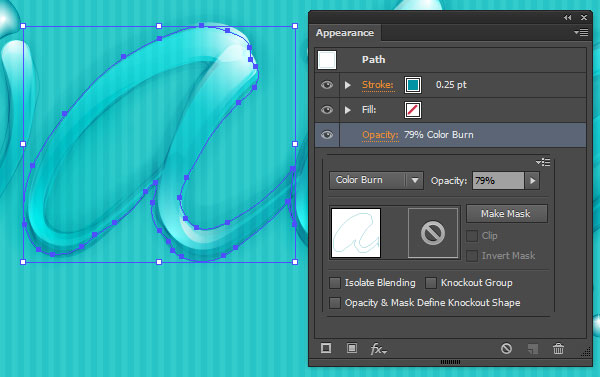Expand the Fill attribute triangle
This screenshot has height=377, width=600.
347,110
